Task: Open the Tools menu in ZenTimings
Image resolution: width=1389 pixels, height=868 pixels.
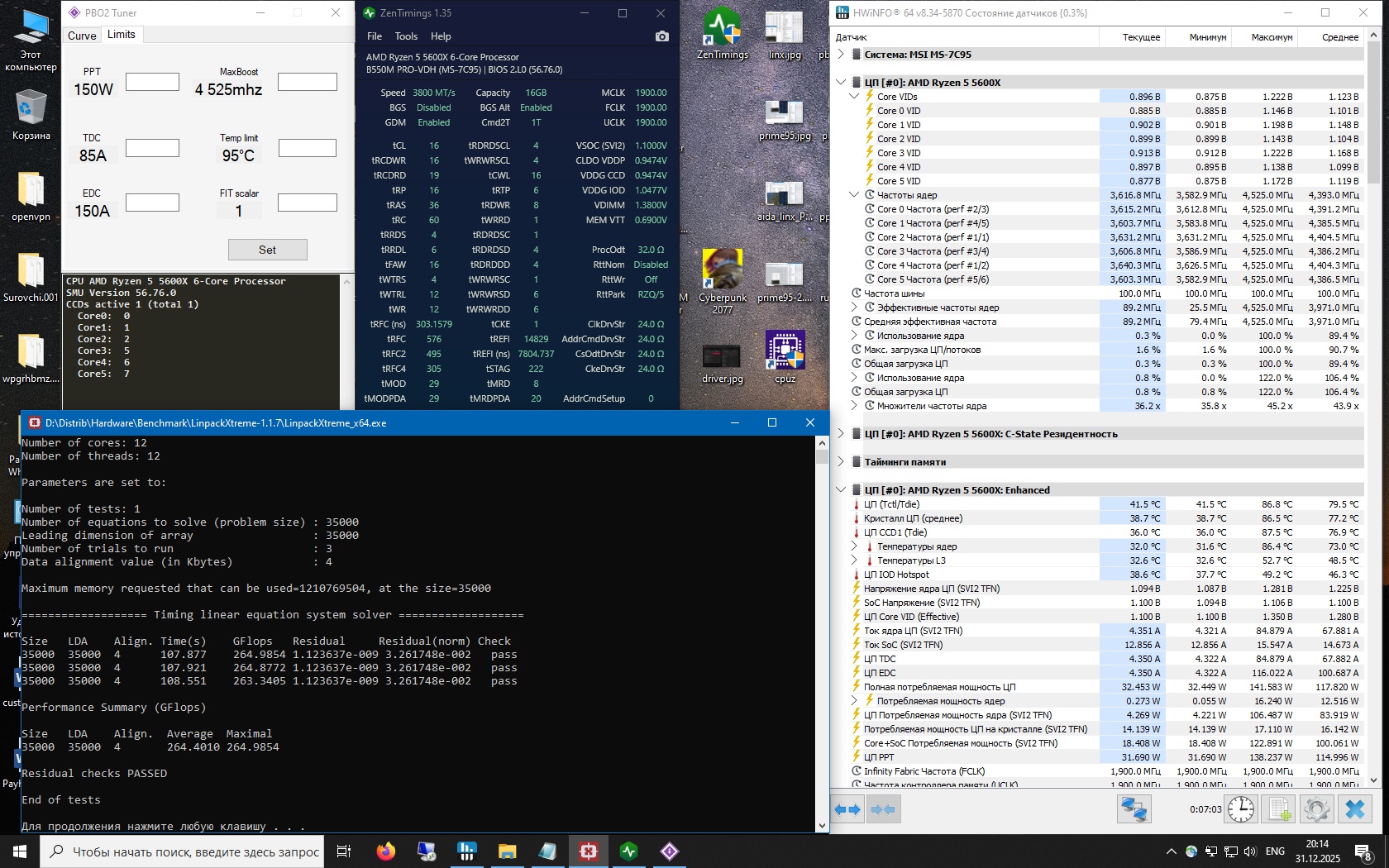Action: (x=406, y=36)
